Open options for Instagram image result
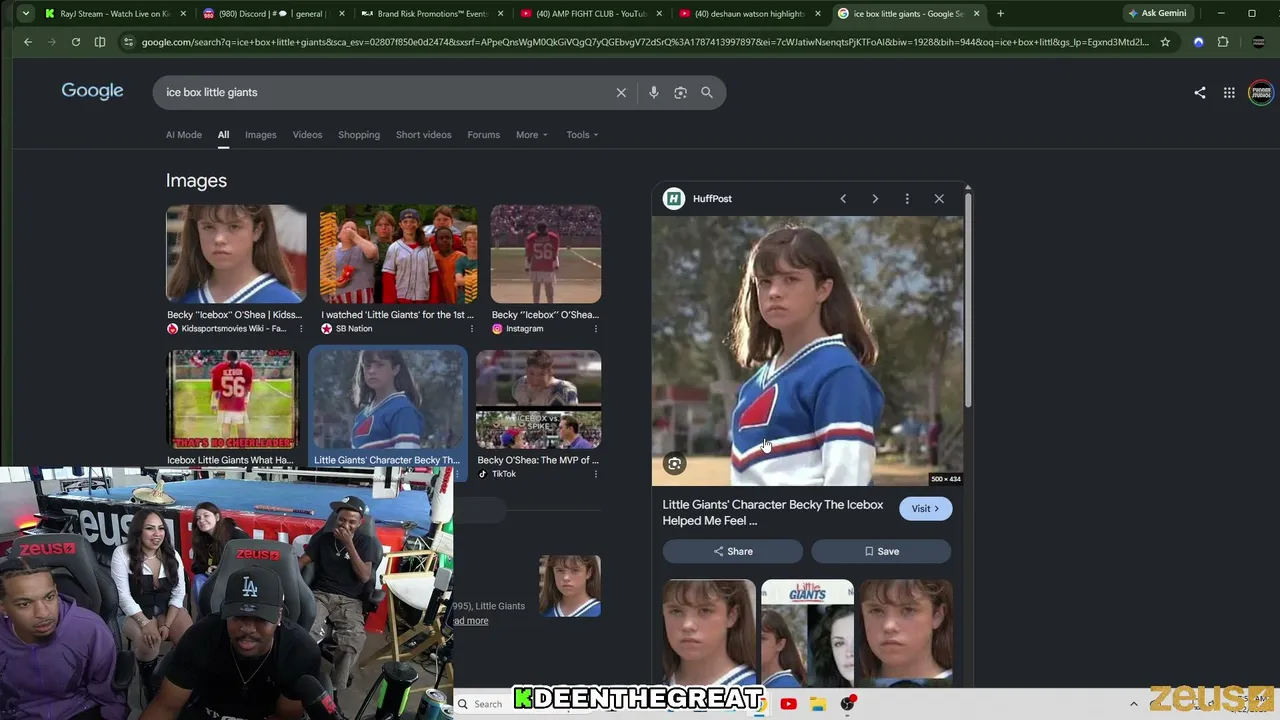The width and height of the screenshot is (1280, 720). coord(596,329)
